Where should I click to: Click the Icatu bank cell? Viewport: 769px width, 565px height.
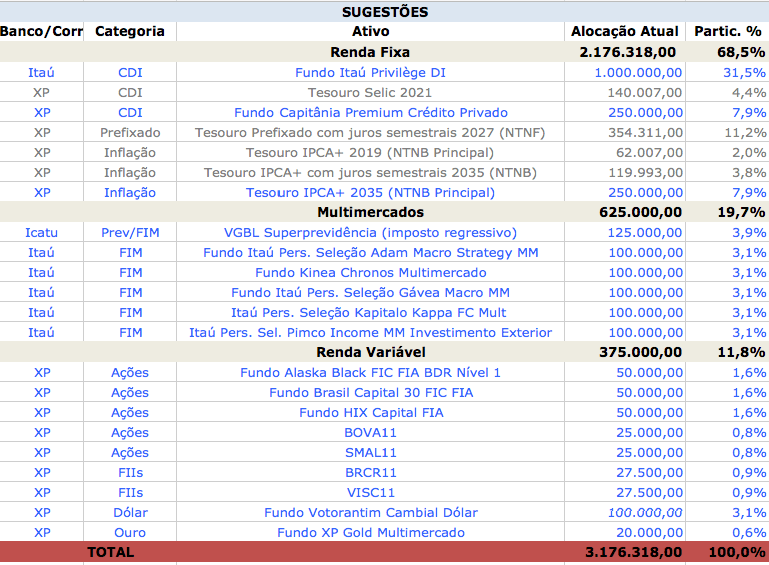click(x=41, y=232)
